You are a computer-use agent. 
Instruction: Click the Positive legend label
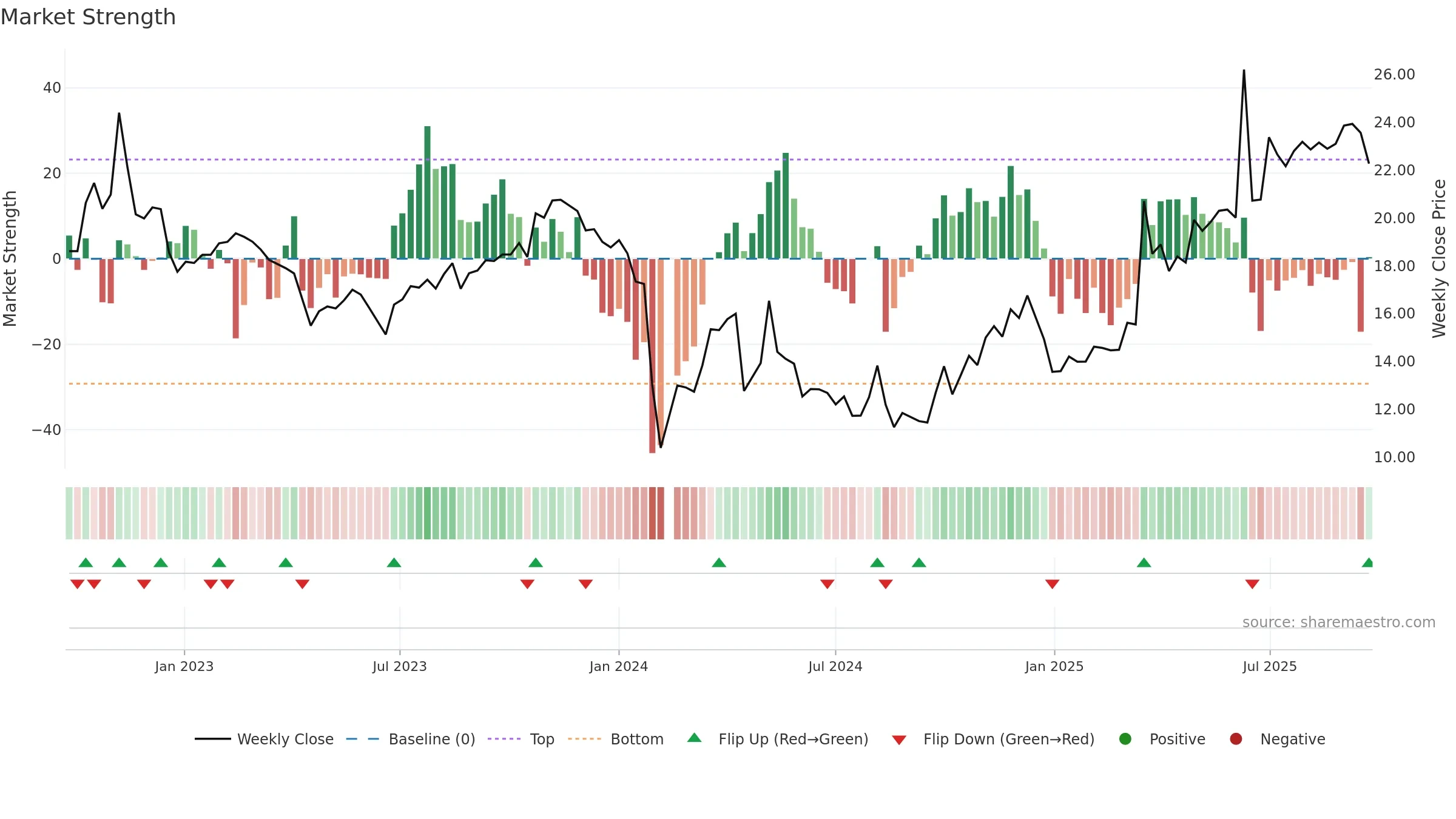click(1178, 739)
